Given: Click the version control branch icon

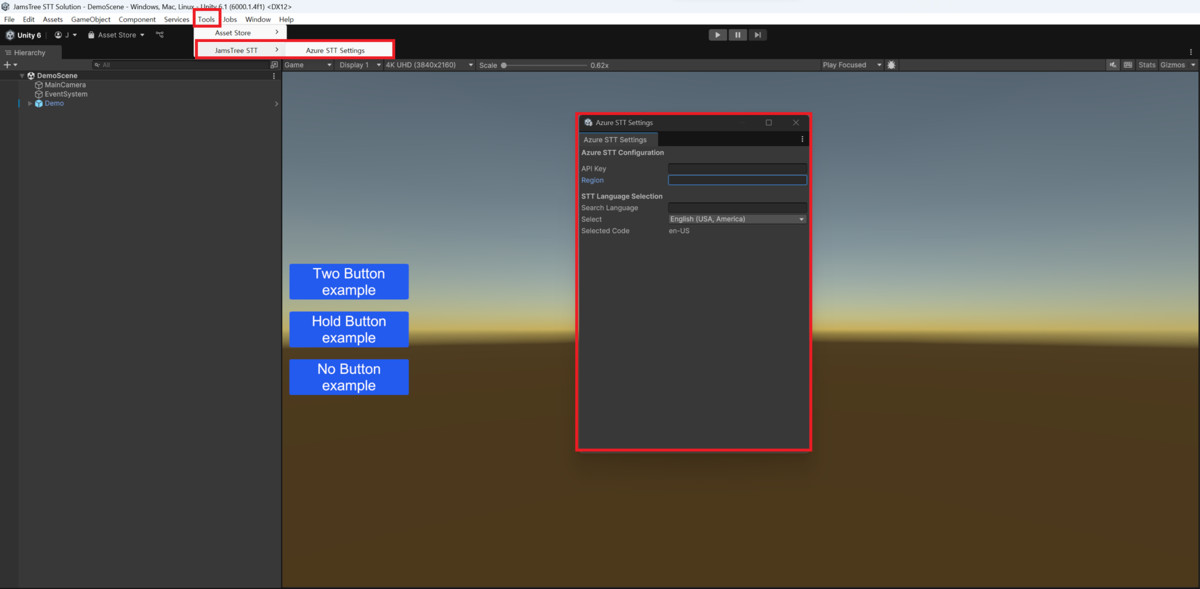Looking at the screenshot, I should point(160,35).
